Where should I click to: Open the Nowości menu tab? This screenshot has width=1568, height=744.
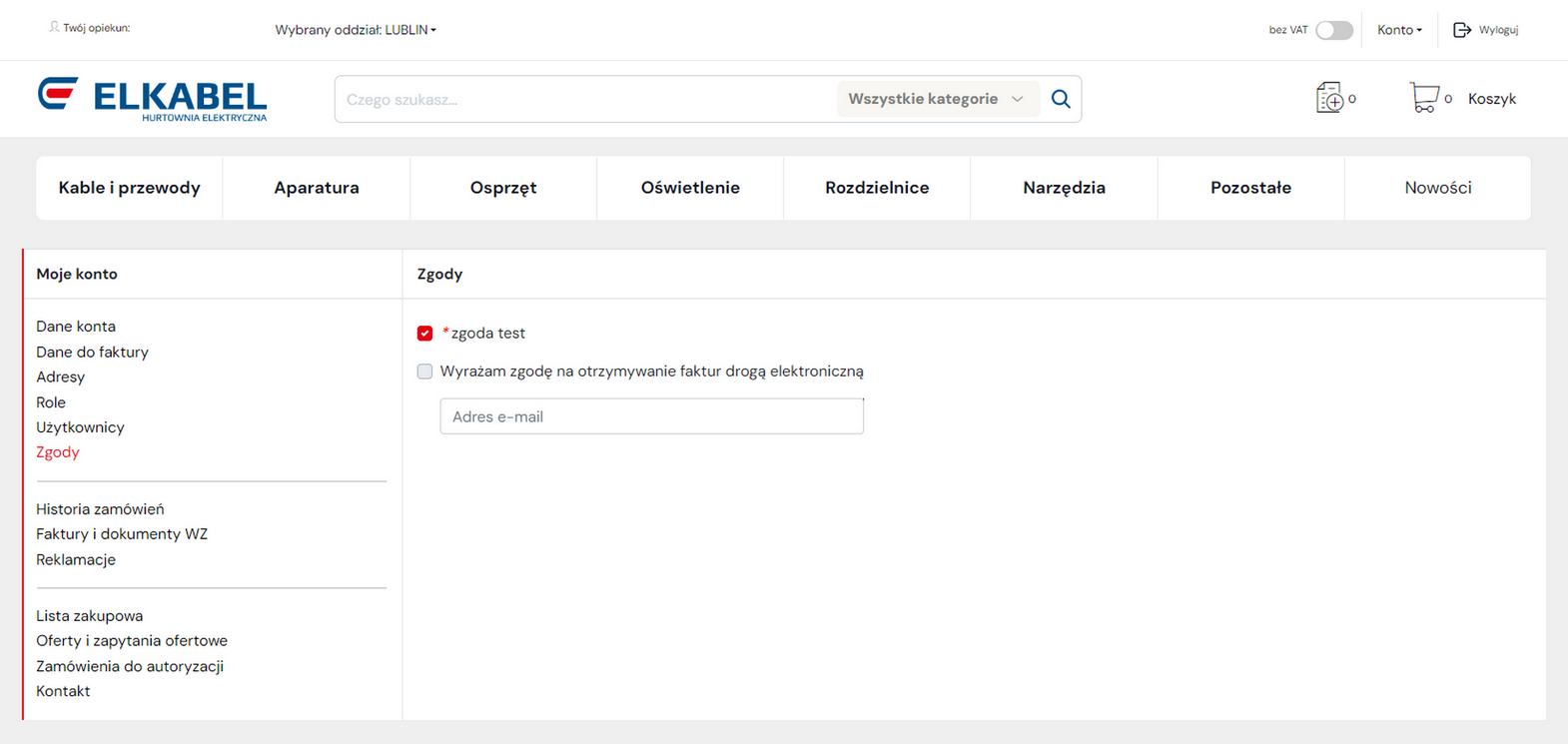click(x=1437, y=188)
